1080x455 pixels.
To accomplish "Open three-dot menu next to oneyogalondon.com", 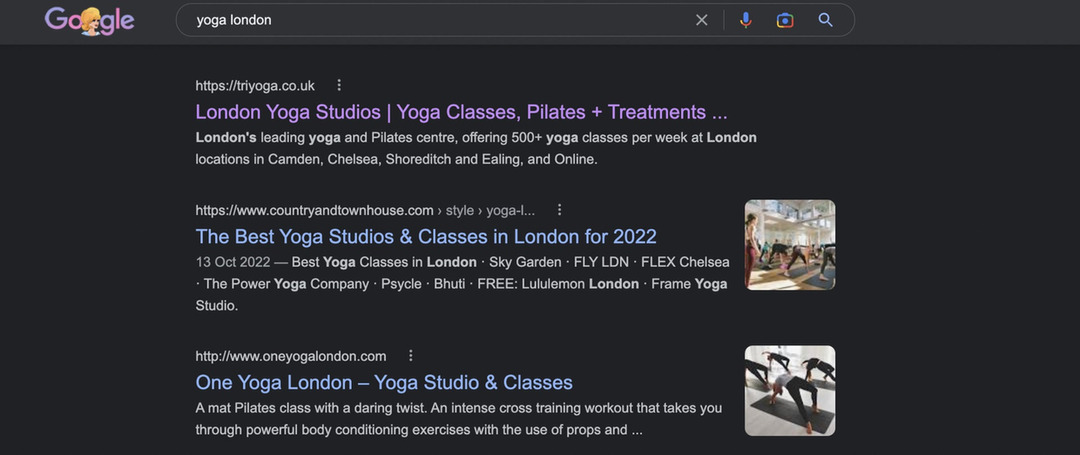I will [411, 356].
